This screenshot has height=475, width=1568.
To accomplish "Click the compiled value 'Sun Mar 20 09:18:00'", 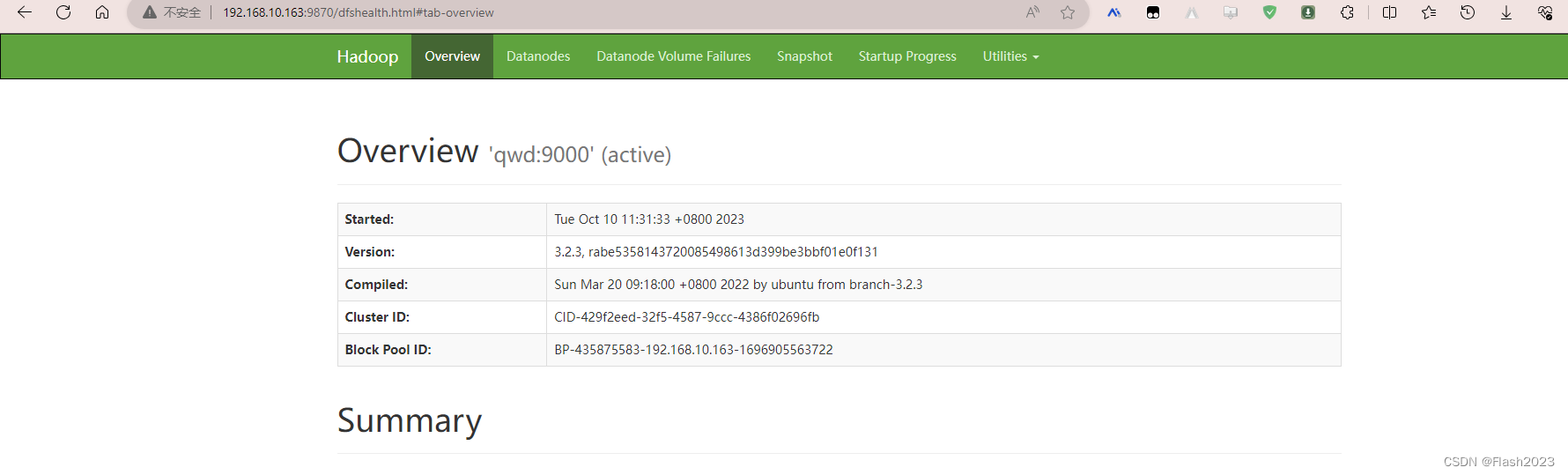I will tap(738, 285).
